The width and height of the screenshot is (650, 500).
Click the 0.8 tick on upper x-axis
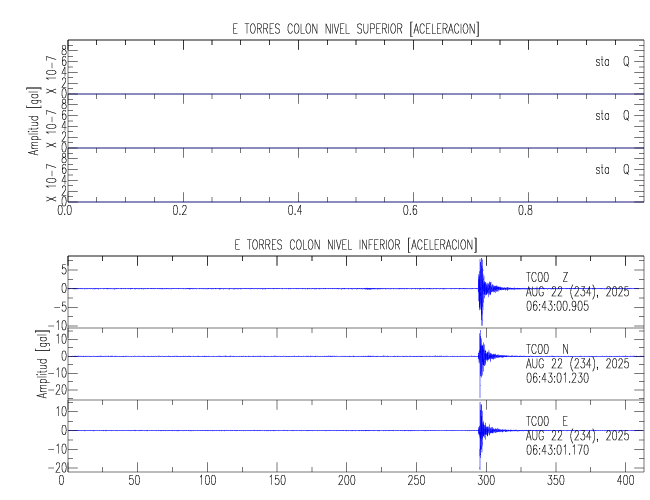coord(527,212)
